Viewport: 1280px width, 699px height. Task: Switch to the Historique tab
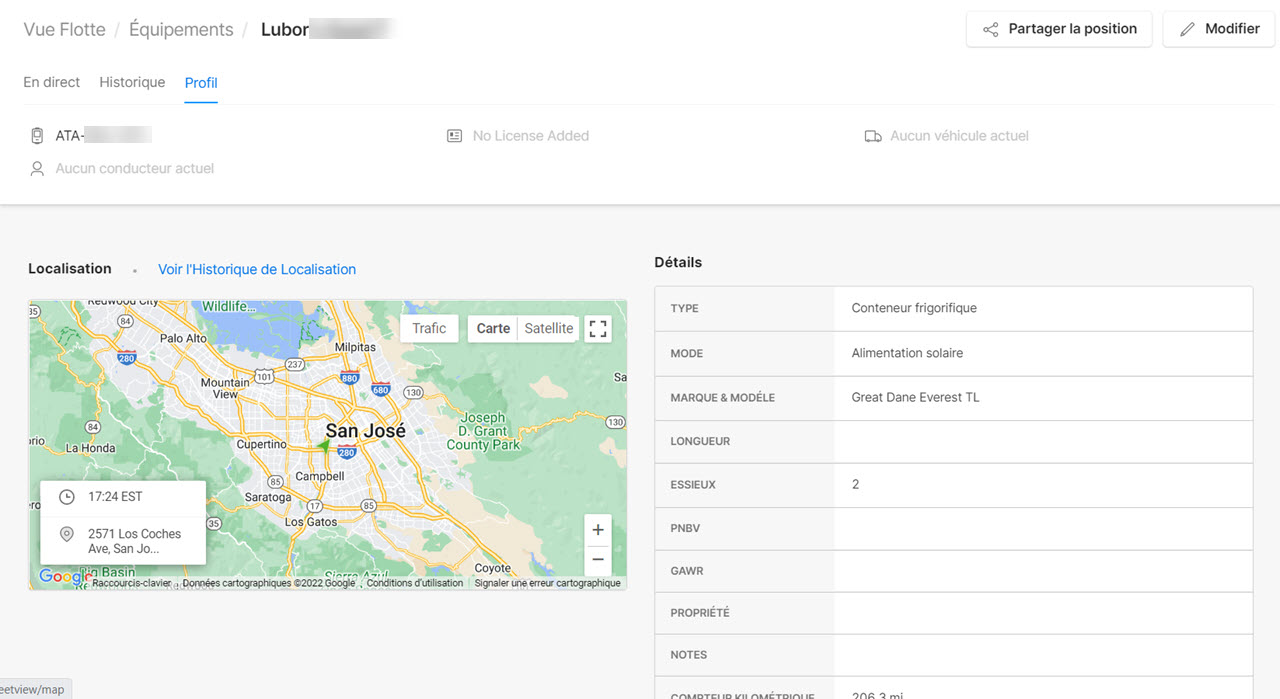(x=132, y=82)
